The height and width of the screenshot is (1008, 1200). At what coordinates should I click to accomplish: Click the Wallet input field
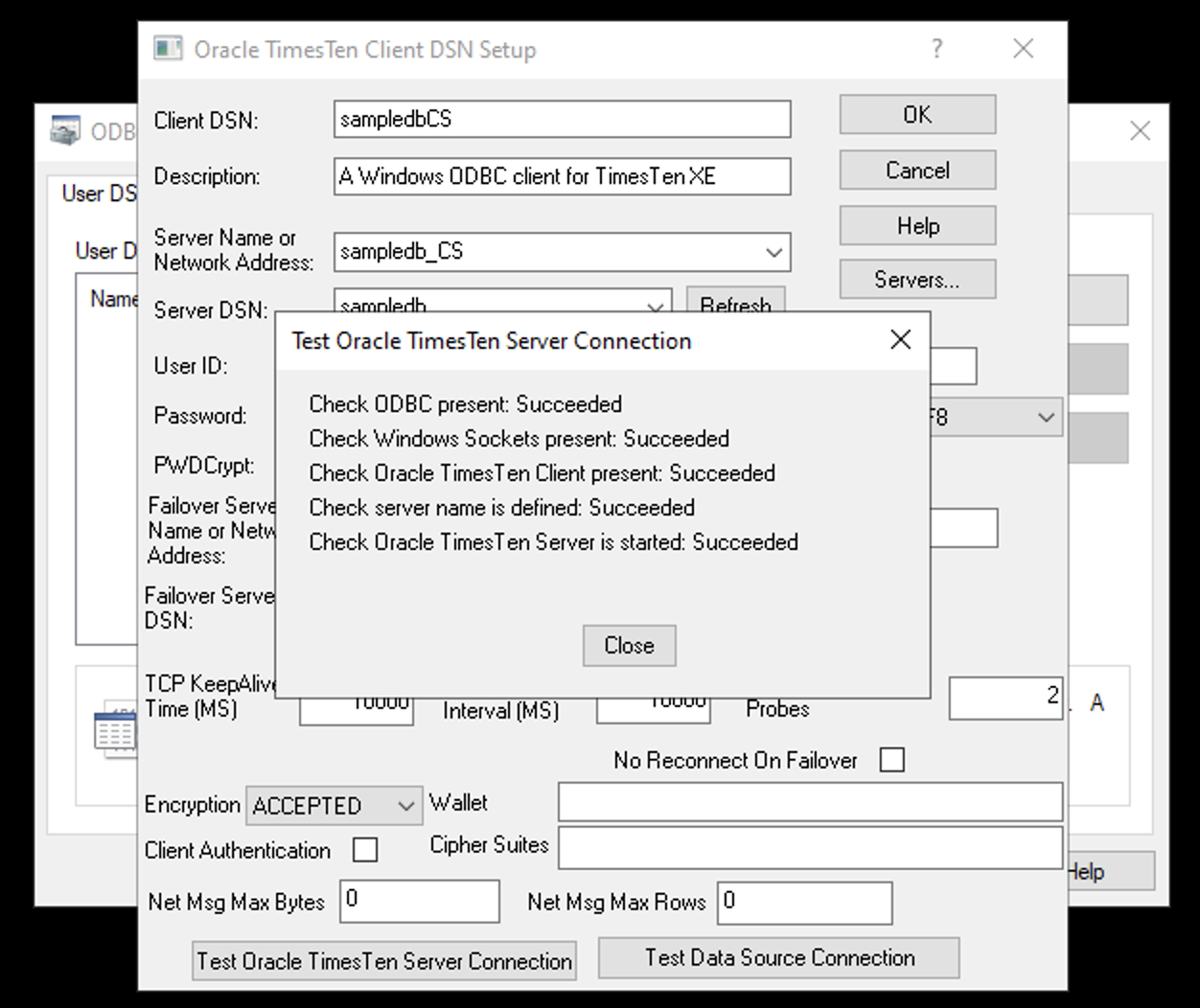(810, 801)
